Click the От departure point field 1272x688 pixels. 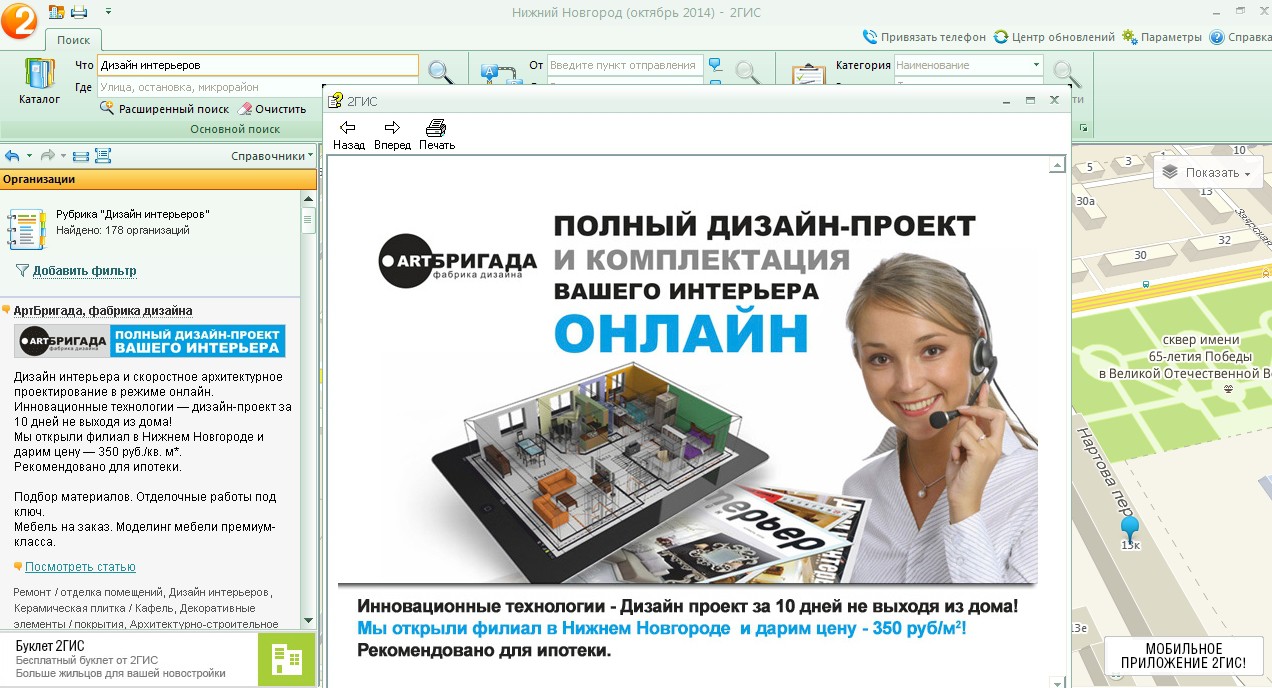click(624, 65)
